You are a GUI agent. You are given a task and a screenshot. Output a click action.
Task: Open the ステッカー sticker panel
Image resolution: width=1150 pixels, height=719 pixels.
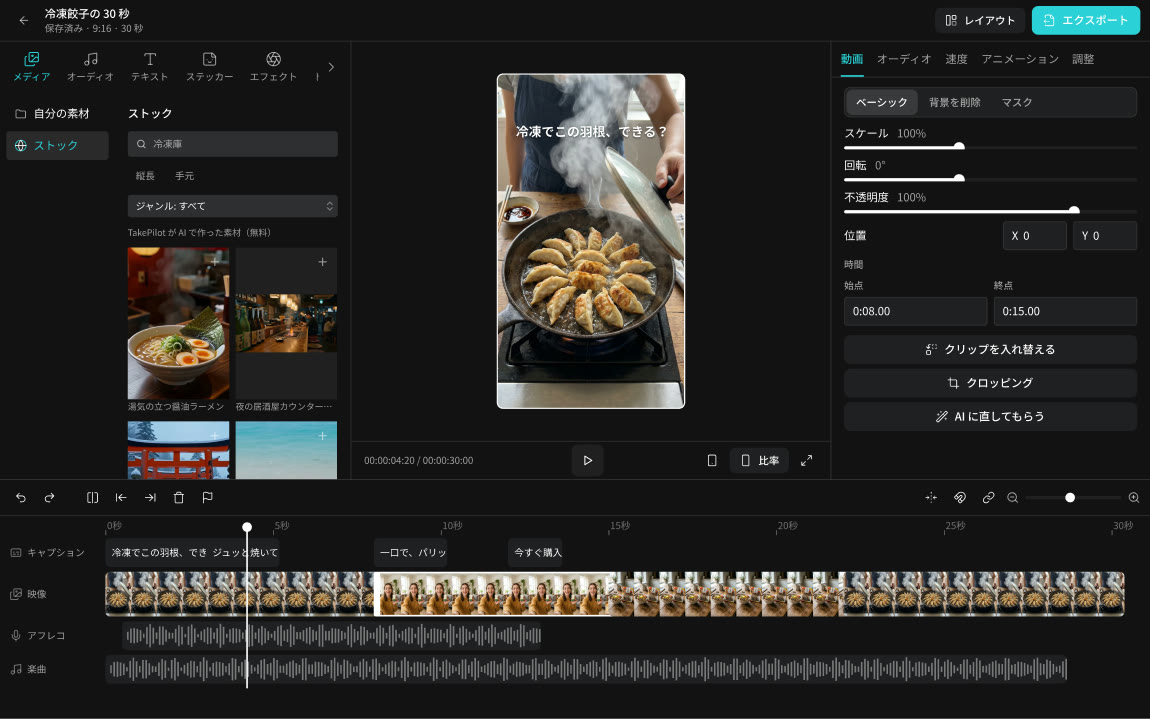coord(210,66)
